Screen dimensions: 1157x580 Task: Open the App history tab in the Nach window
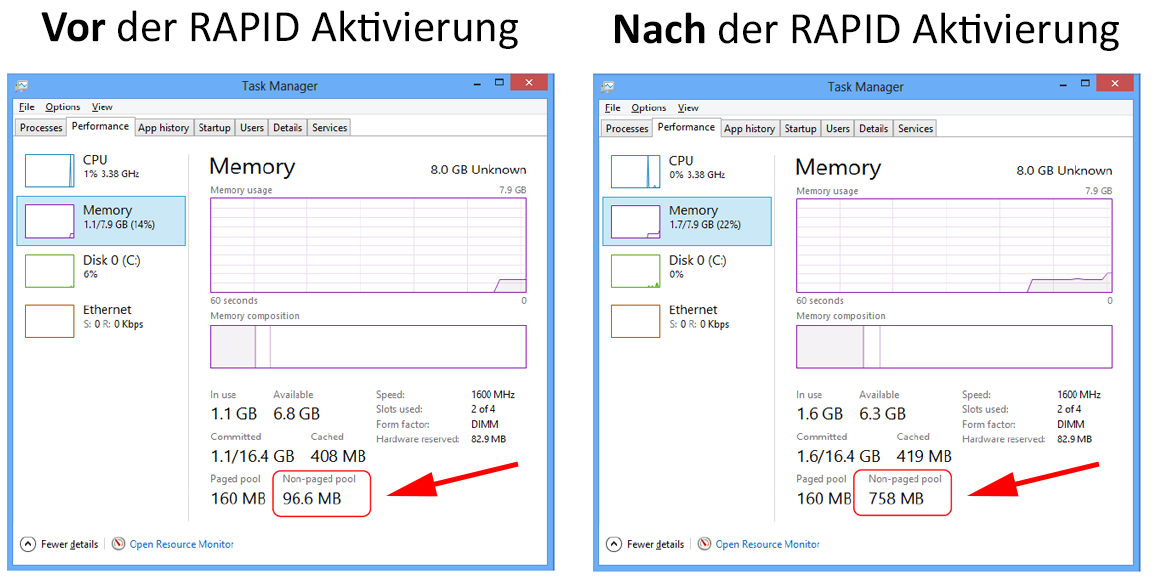coord(750,128)
